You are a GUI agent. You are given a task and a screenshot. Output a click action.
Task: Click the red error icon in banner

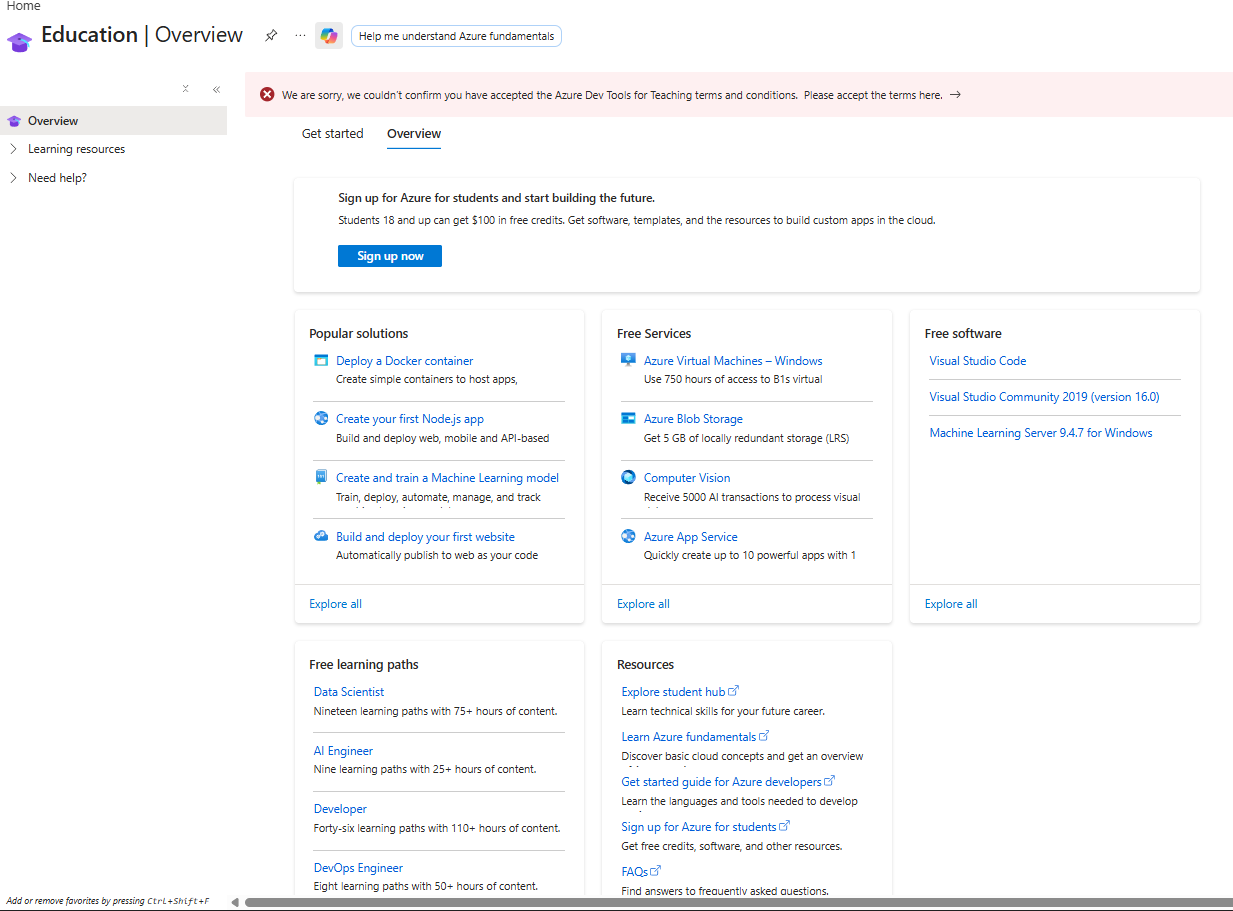[x=267, y=95]
